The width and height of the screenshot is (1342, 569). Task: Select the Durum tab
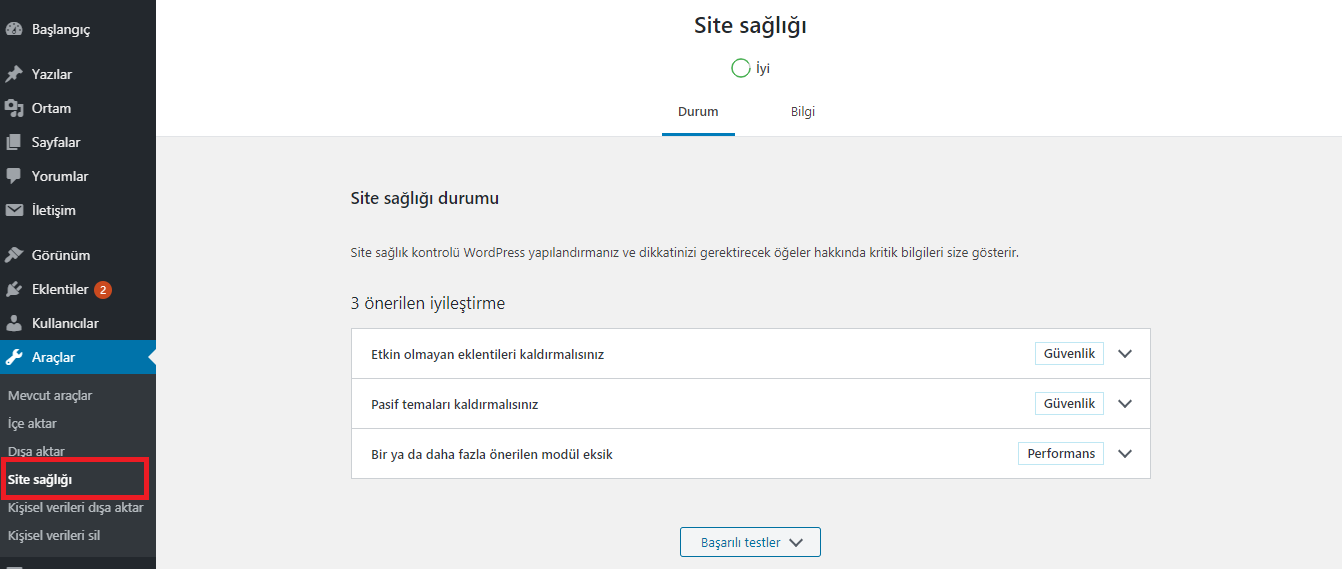point(698,112)
